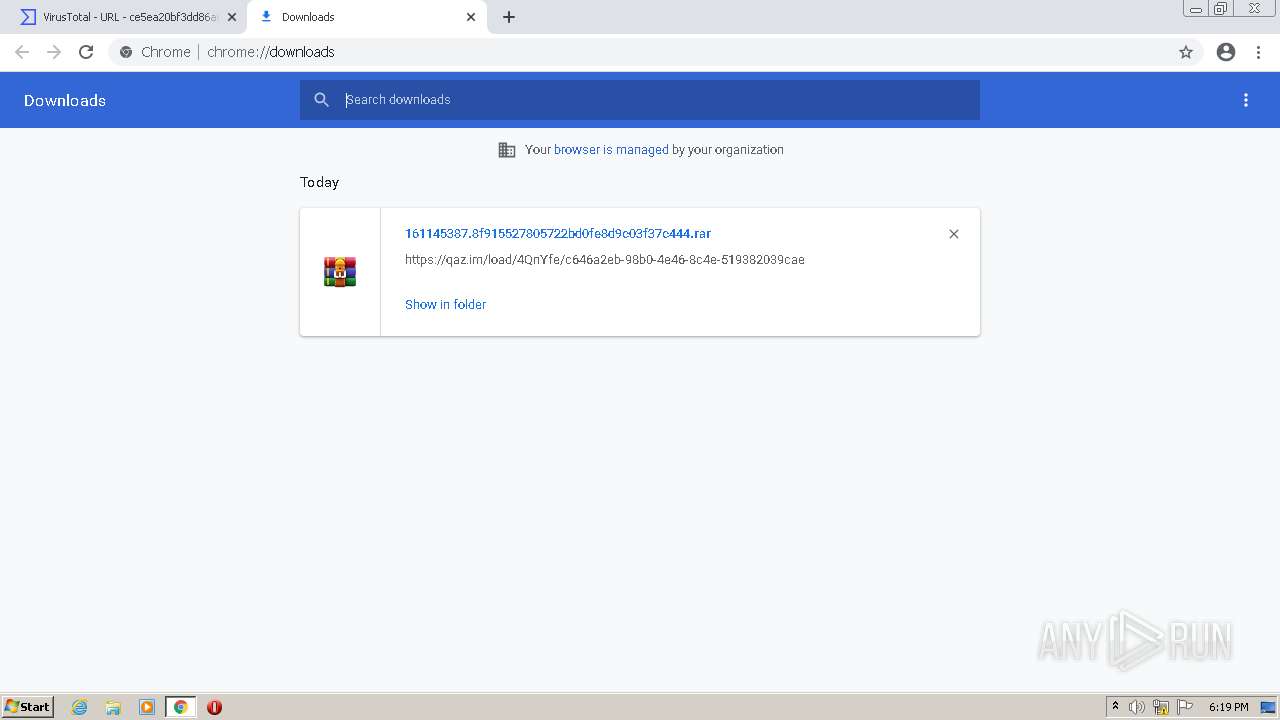Click the 6:19 PM system clock
This screenshot has width=1280, height=720.
(1228, 707)
